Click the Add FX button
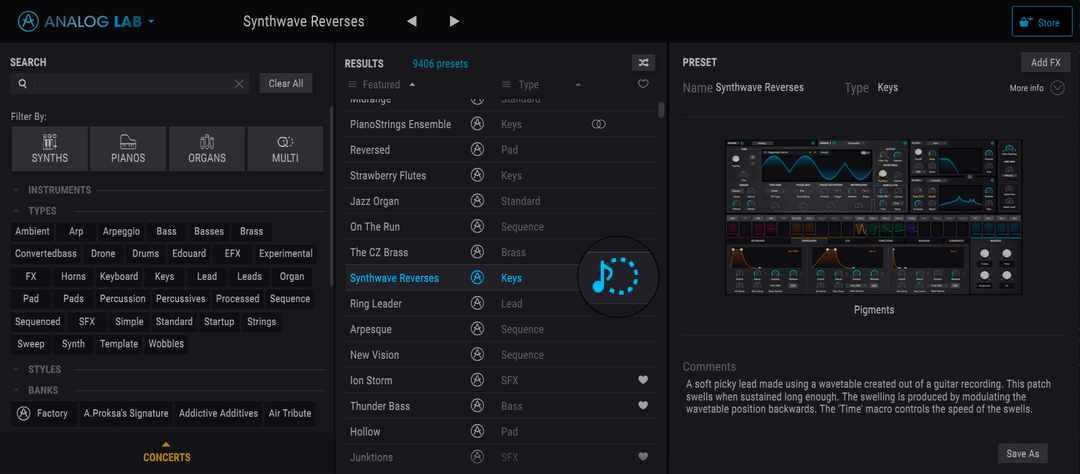 (1045, 63)
